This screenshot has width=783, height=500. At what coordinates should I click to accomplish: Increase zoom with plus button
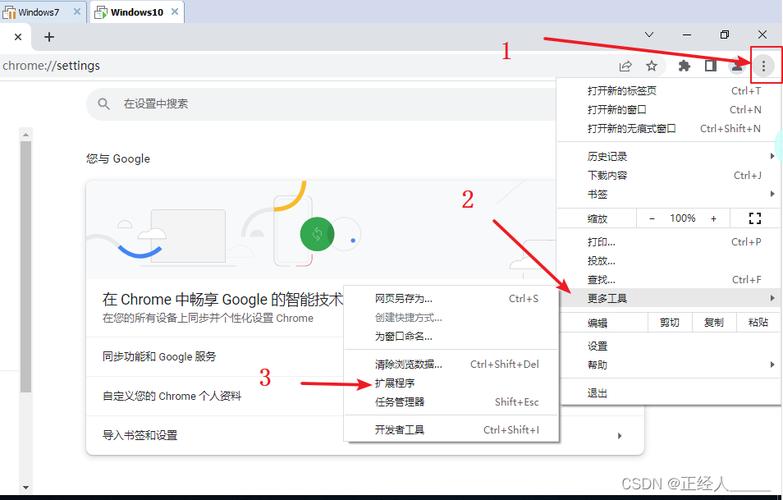click(714, 218)
